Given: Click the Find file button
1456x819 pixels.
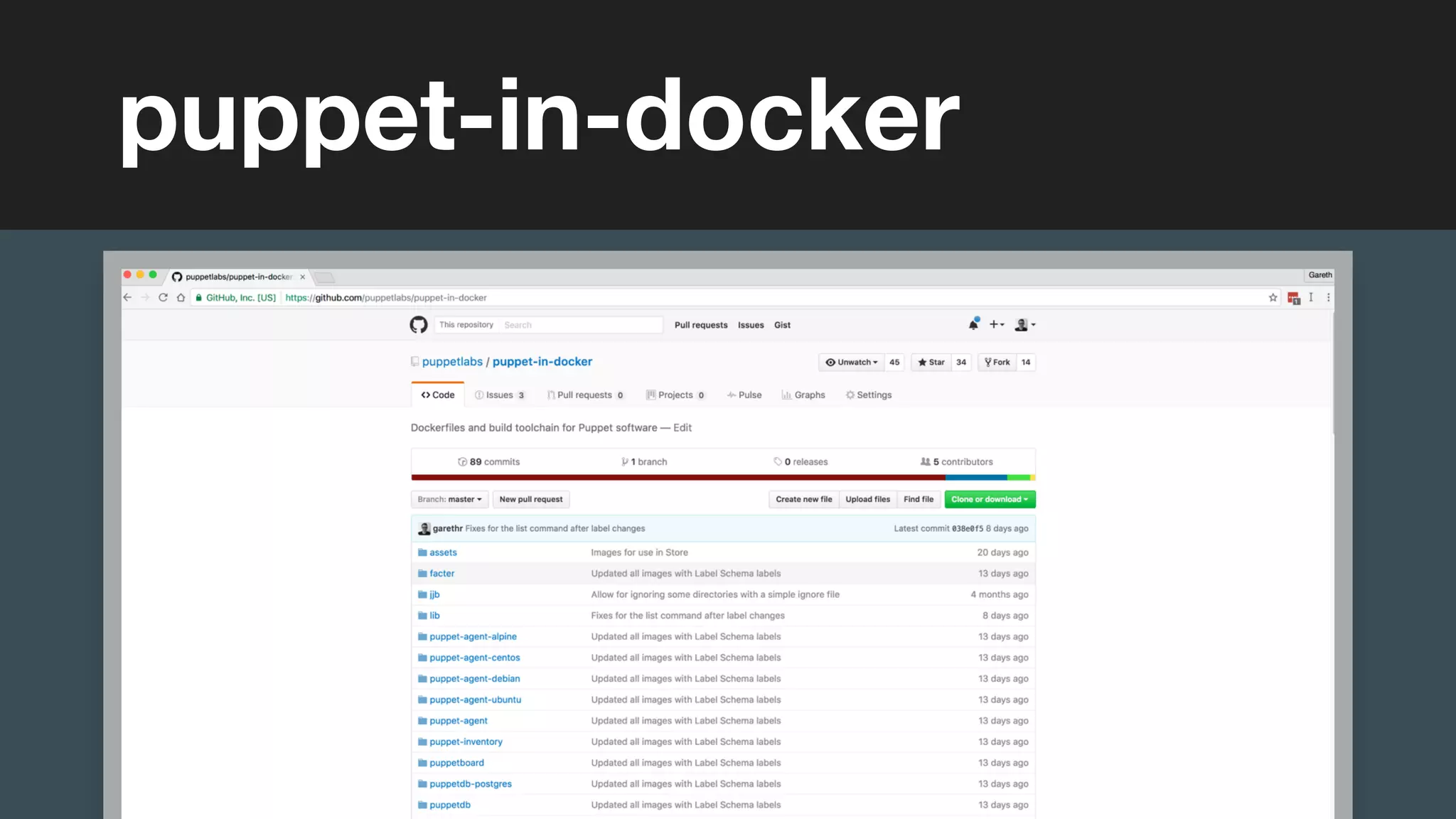Looking at the screenshot, I should pos(919,500).
